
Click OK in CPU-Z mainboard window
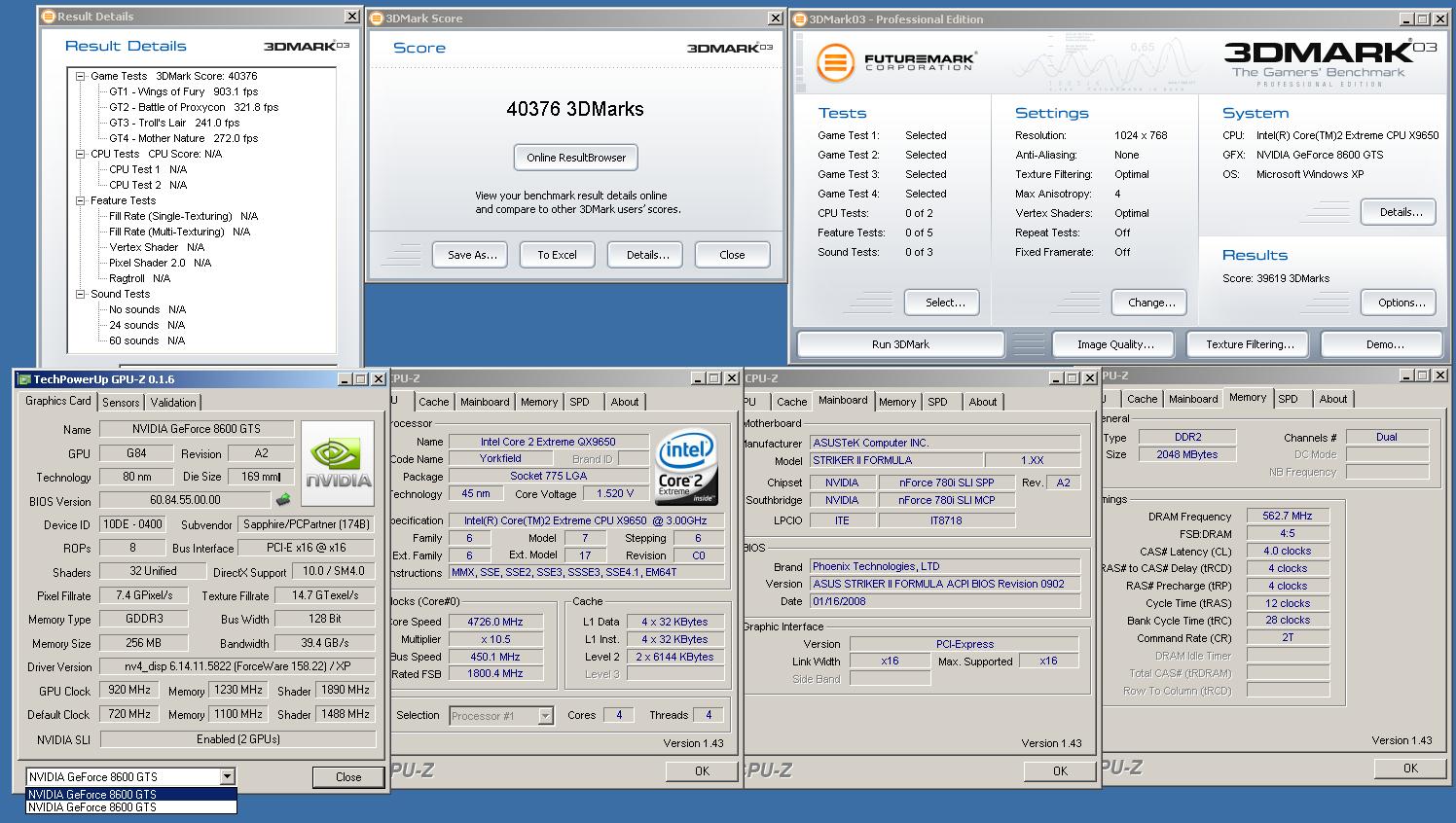point(1060,770)
